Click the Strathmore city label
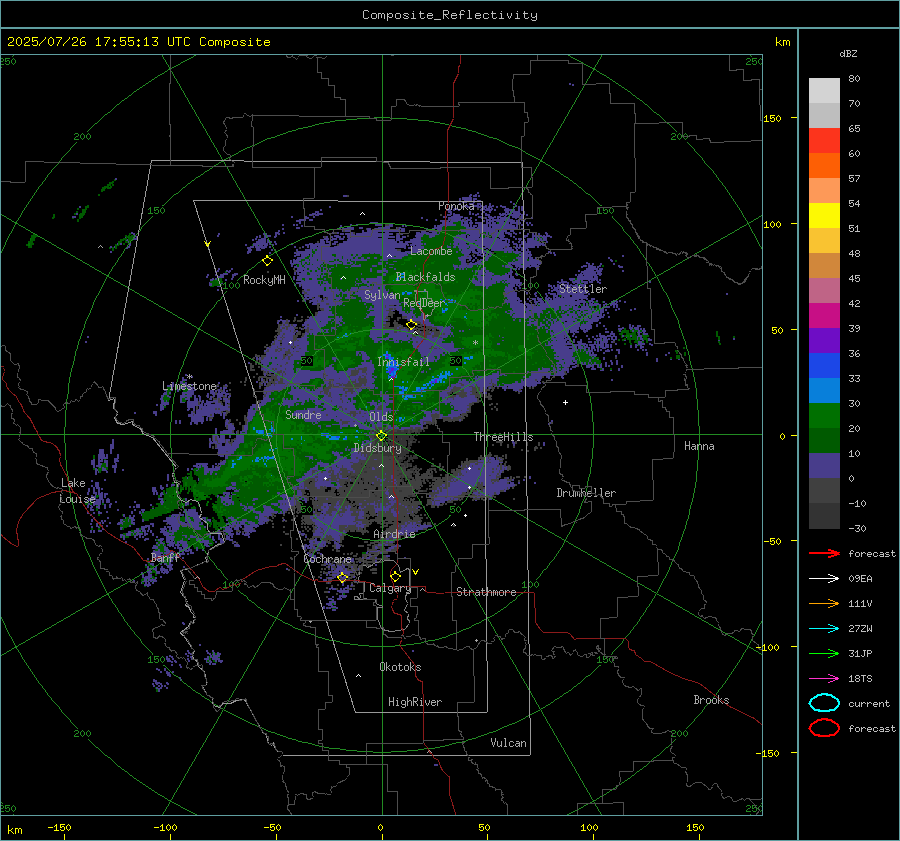 click(x=486, y=592)
